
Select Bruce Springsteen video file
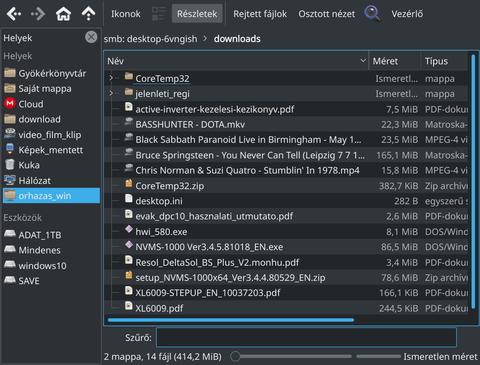click(286, 155)
